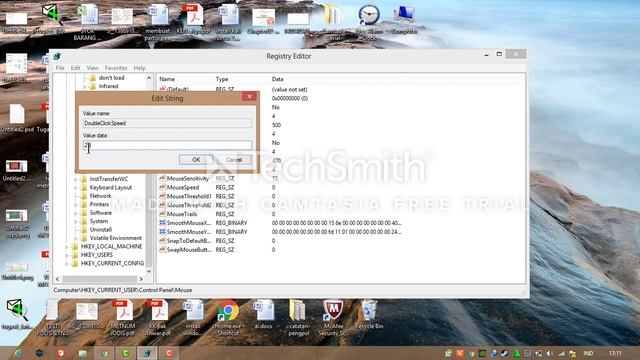Select the STOK BARANG spreadsheet desktop file

[x=88, y=22]
